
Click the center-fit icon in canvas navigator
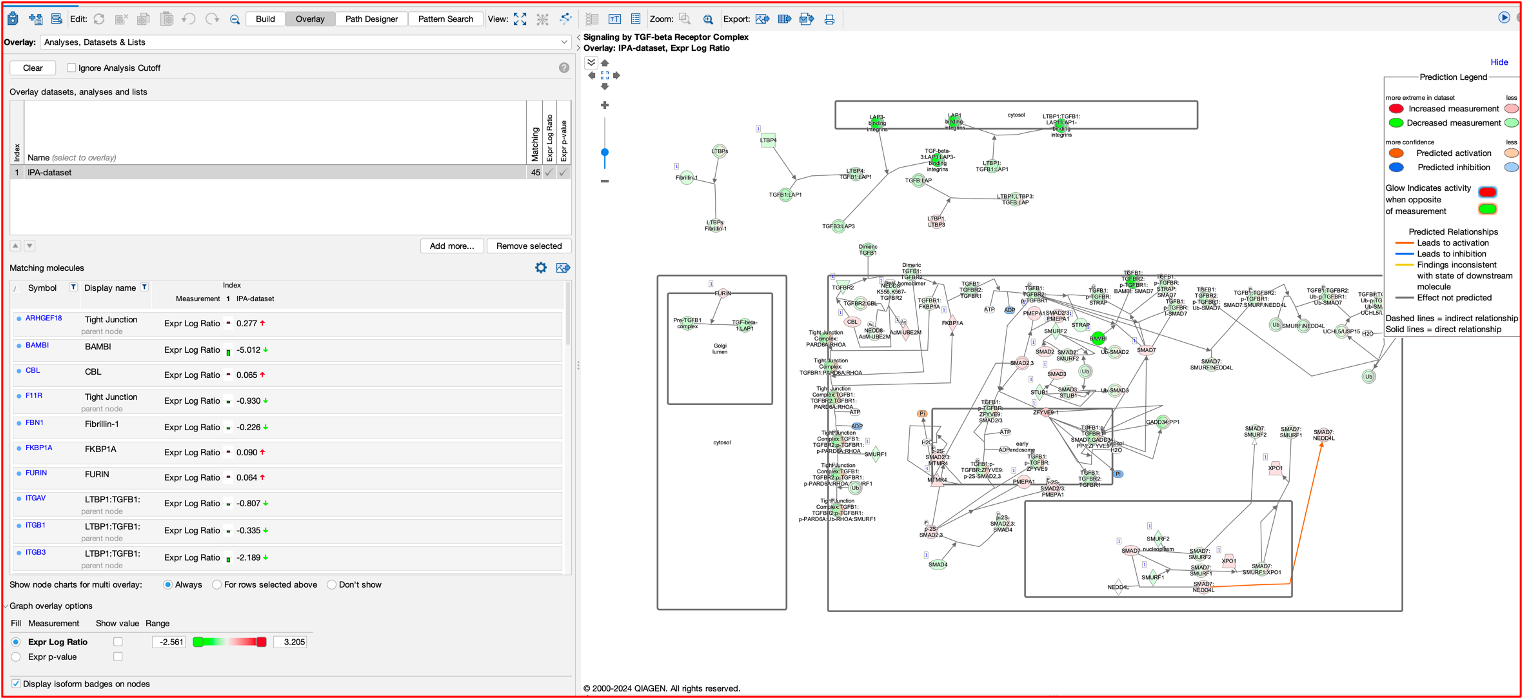605,75
